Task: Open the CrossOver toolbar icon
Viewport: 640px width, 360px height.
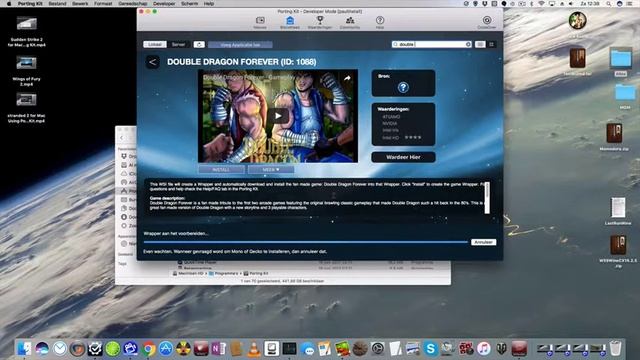Action: [487, 22]
